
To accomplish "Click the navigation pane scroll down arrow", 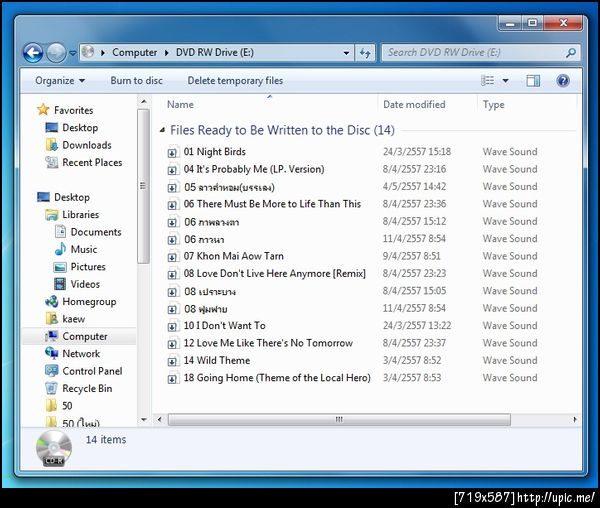I will pos(143,419).
